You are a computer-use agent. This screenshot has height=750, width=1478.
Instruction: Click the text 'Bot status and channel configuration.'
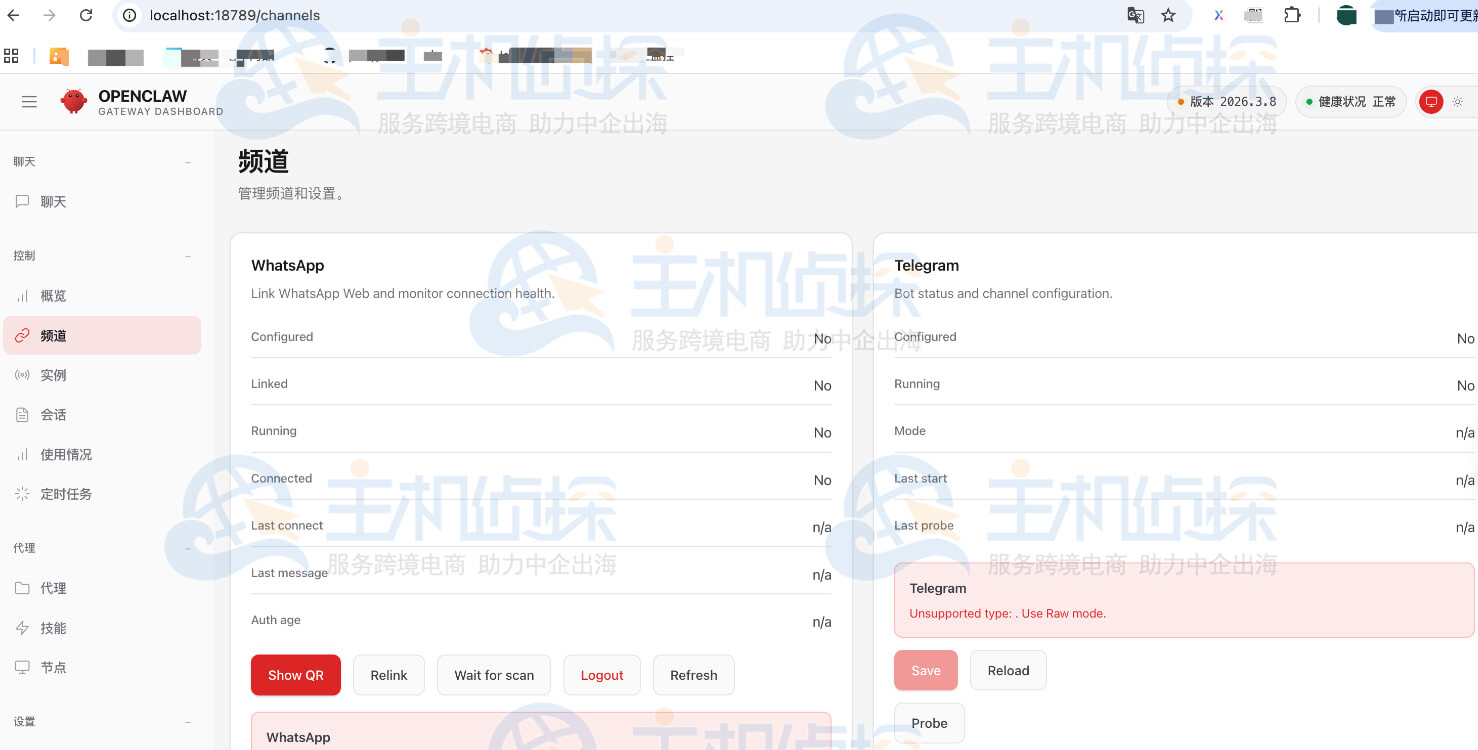(x=1003, y=293)
